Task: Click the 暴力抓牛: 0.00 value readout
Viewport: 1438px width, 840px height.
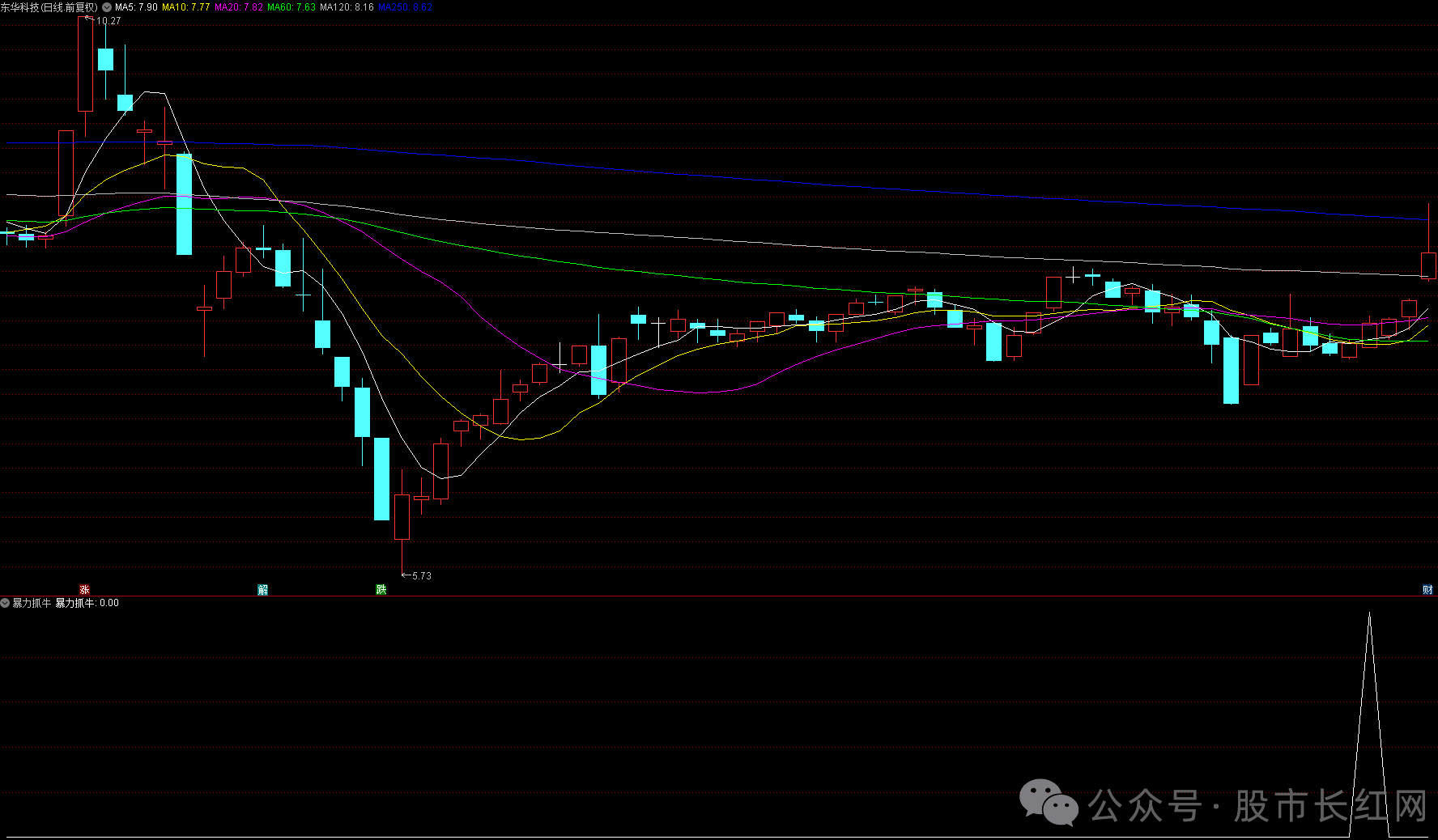Action: pos(87,603)
